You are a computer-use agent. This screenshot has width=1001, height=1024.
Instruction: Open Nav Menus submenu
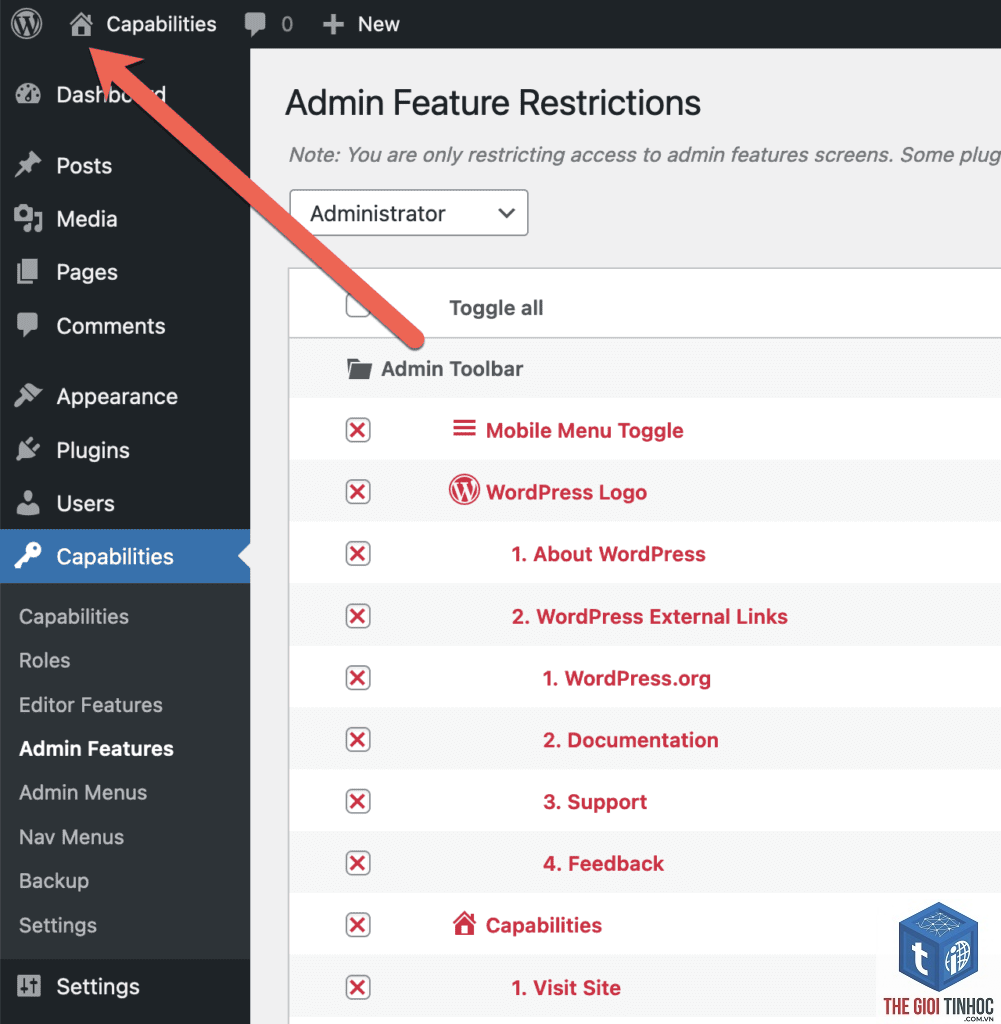pyautogui.click(x=71, y=837)
